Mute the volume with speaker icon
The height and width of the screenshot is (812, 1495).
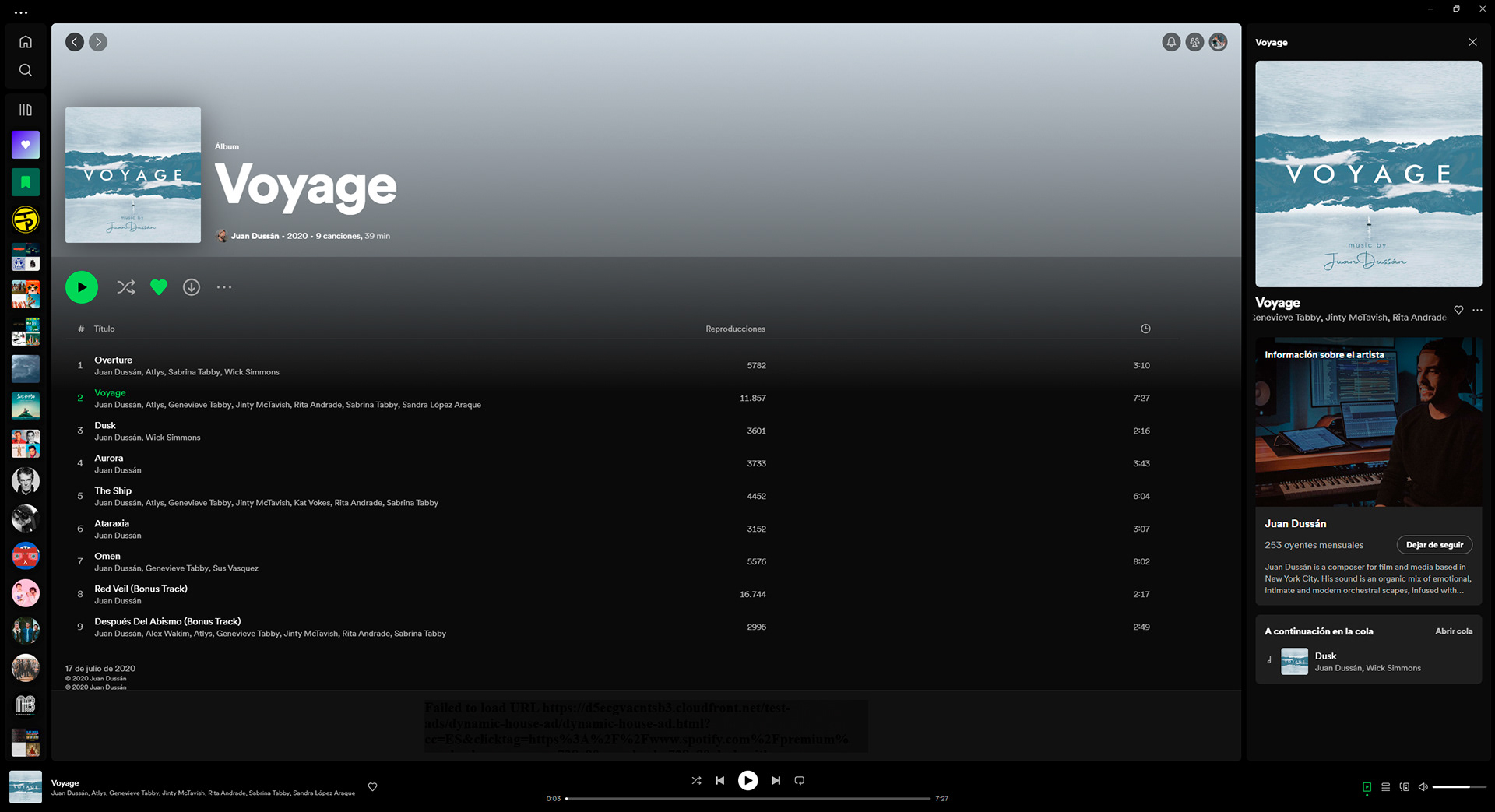click(x=1423, y=787)
